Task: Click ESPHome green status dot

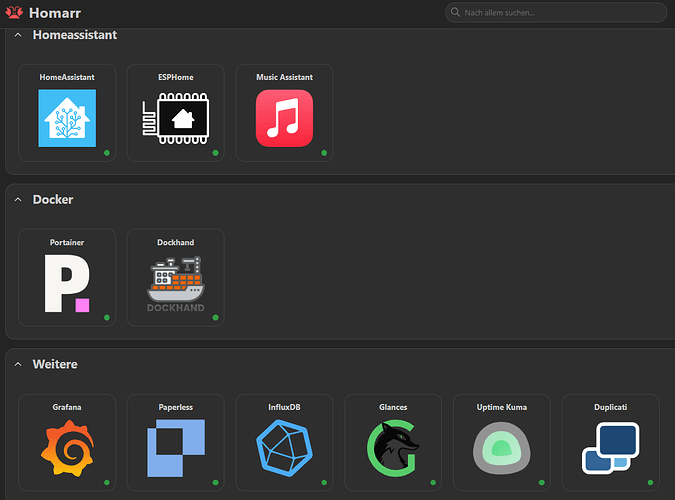Action: click(216, 153)
